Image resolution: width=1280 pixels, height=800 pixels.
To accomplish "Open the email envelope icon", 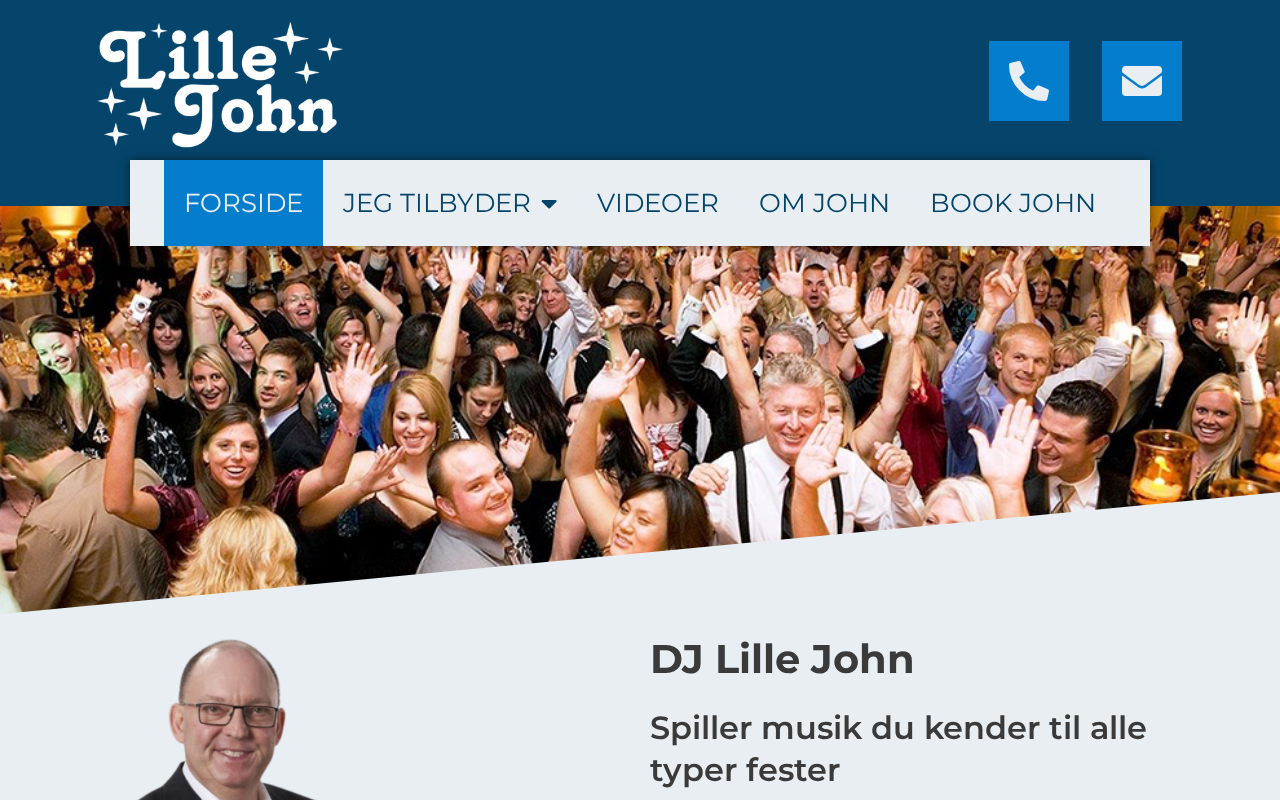I will [x=1142, y=81].
